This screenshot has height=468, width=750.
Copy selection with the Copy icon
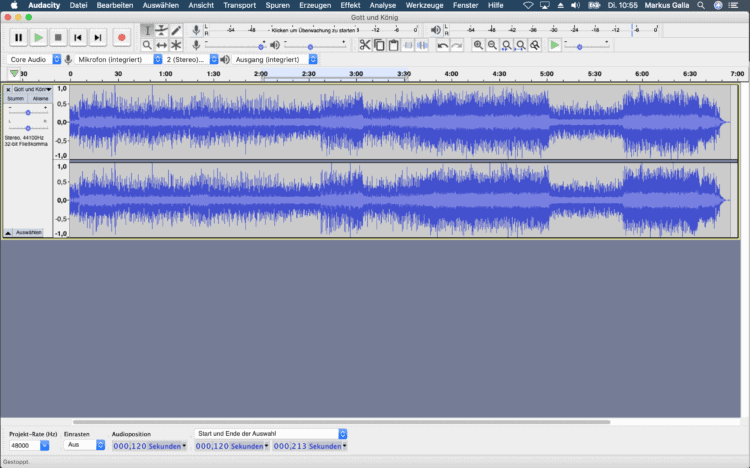tap(379, 45)
